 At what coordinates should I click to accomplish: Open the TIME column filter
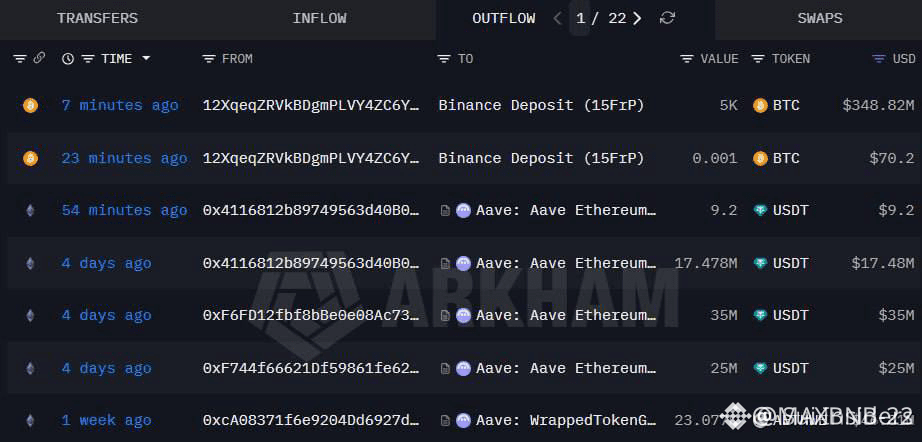88,59
